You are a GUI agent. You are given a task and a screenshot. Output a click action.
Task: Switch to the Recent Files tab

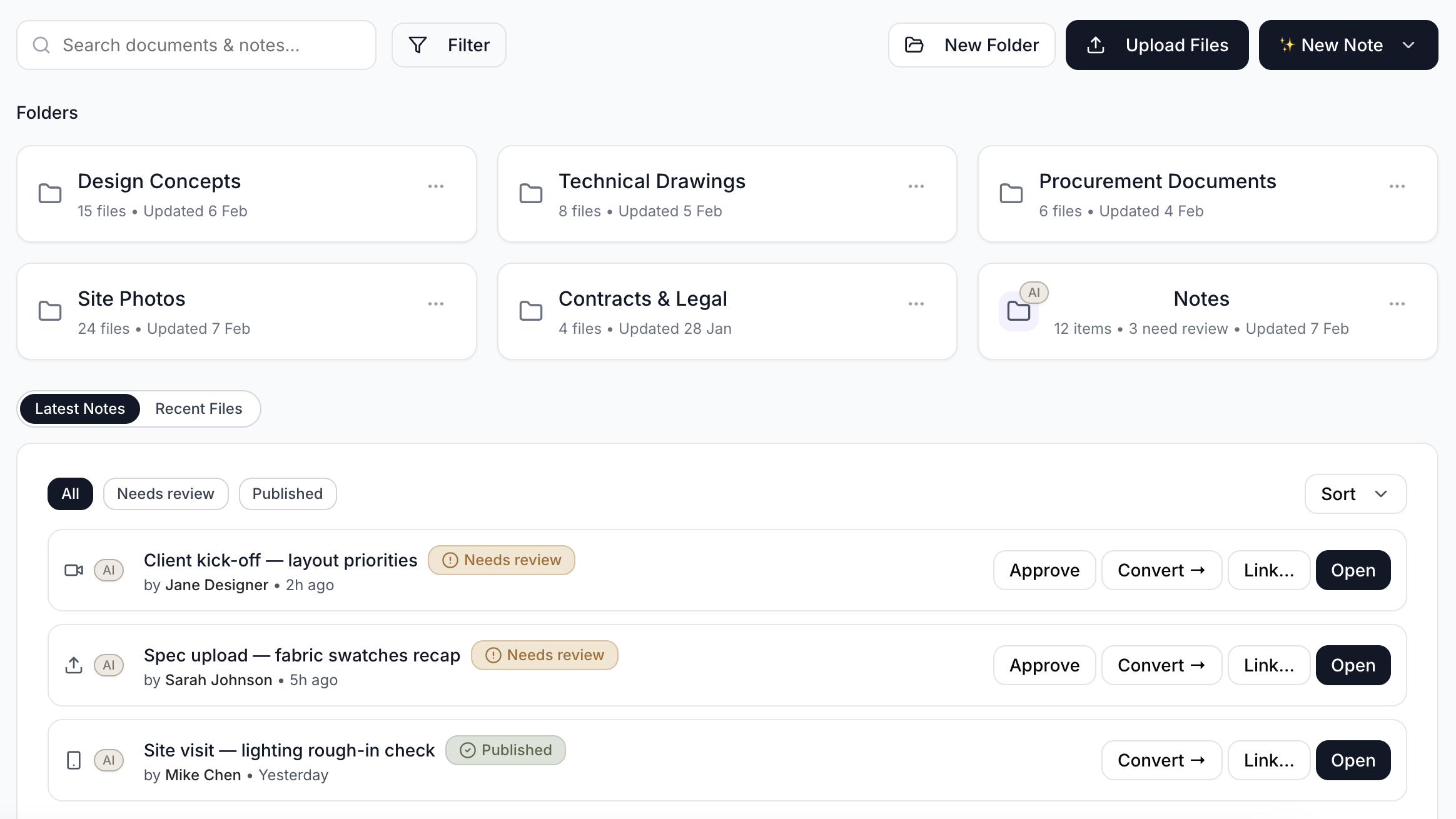tap(198, 408)
